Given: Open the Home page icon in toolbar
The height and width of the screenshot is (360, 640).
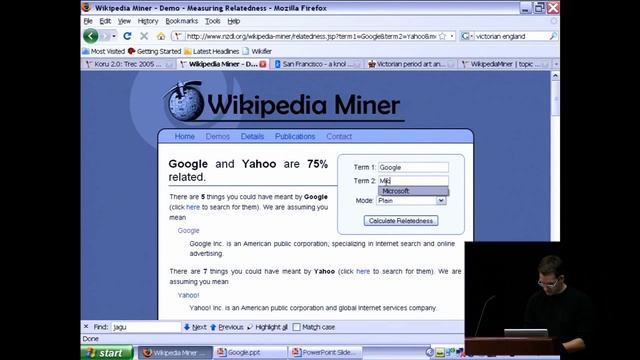Looking at the screenshot, I should 161,36.
